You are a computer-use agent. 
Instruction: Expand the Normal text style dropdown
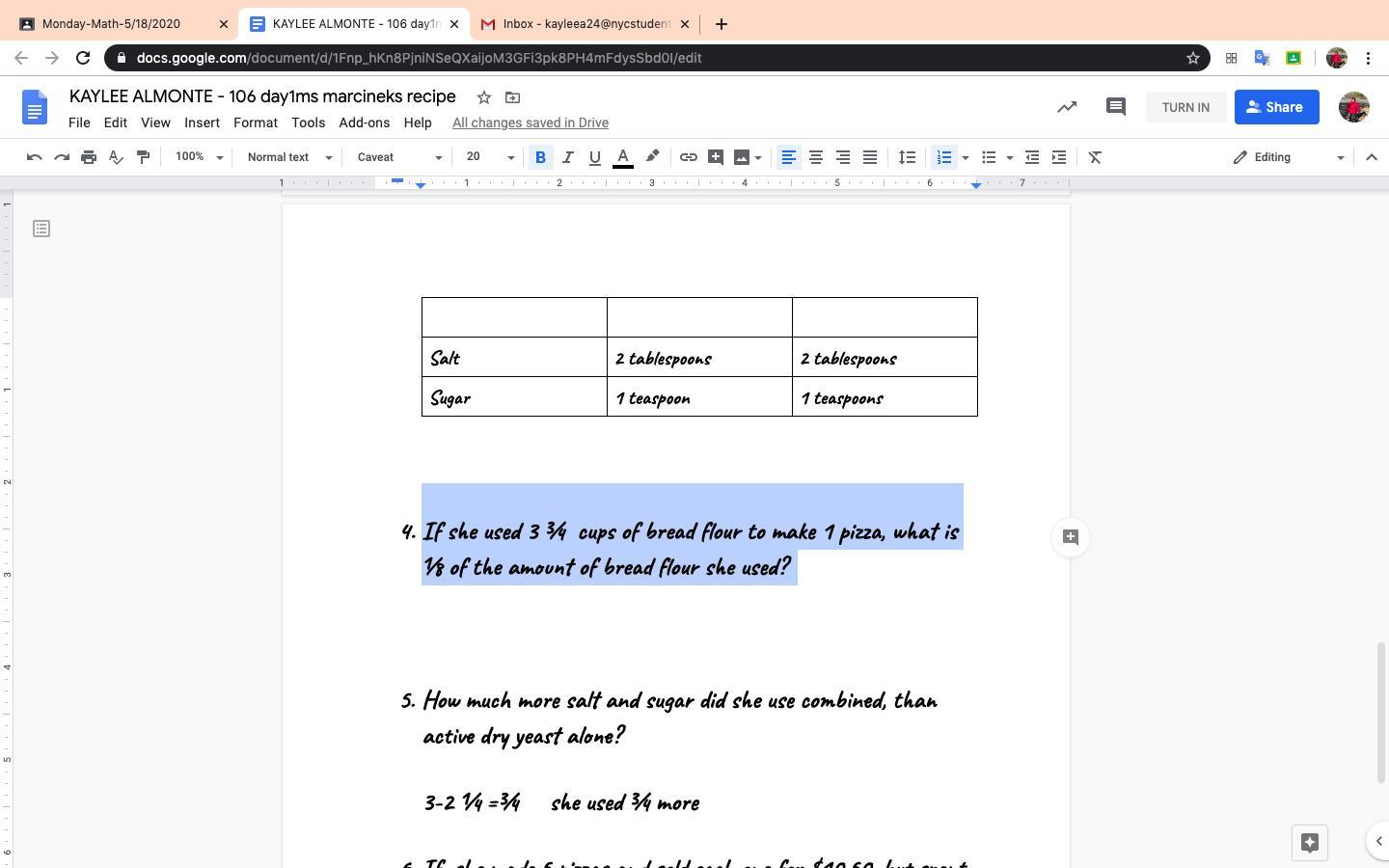[289, 157]
